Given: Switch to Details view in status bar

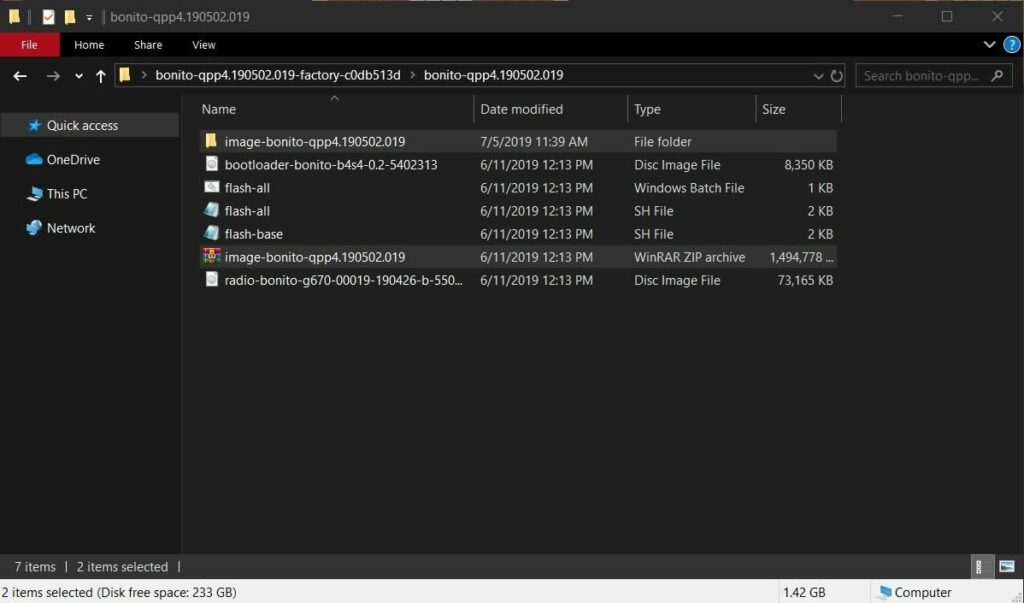Looking at the screenshot, I should point(981,566).
